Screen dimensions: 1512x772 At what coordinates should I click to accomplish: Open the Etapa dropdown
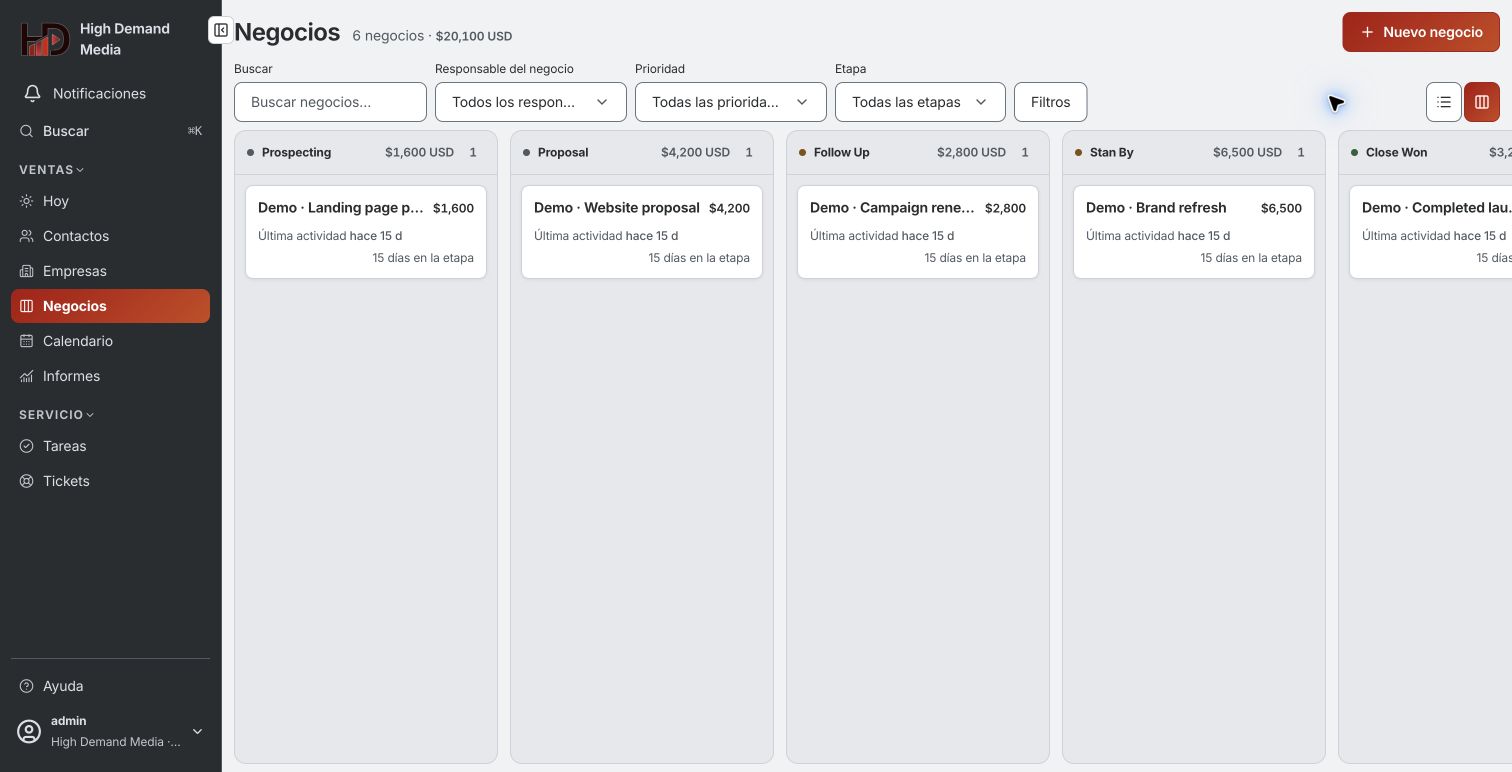click(x=920, y=102)
